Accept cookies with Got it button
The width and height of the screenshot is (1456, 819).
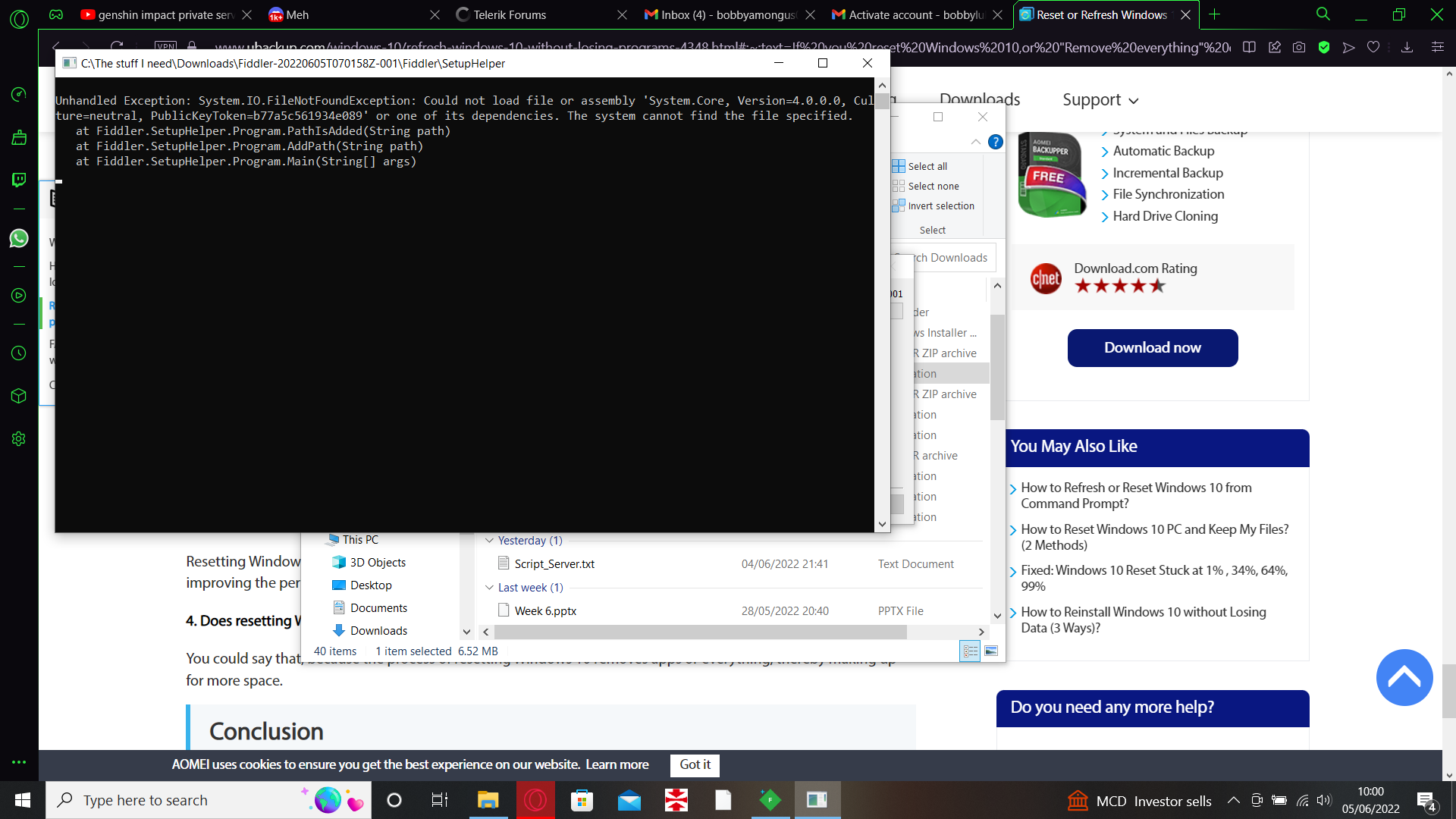coord(695,764)
